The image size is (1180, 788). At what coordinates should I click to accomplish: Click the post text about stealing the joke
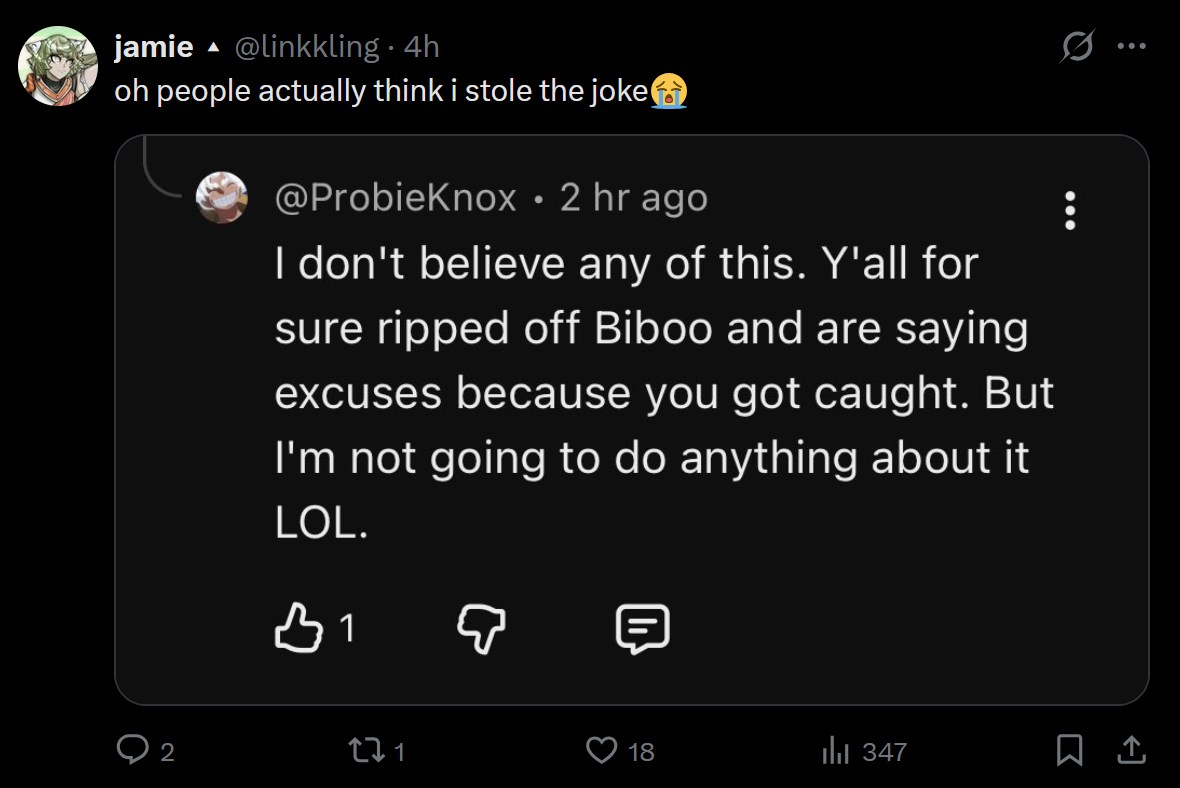(380, 91)
